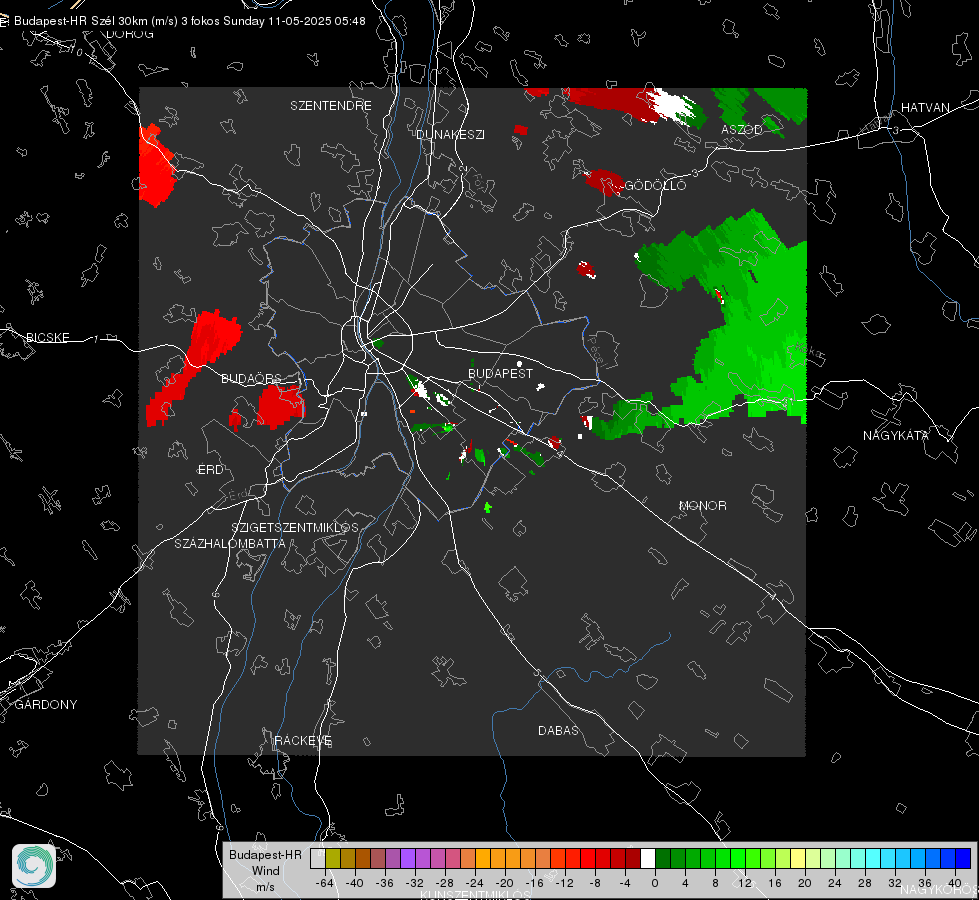This screenshot has height=900, width=979.
Task: Select the SZENTENDRE map label
Action: (x=331, y=106)
